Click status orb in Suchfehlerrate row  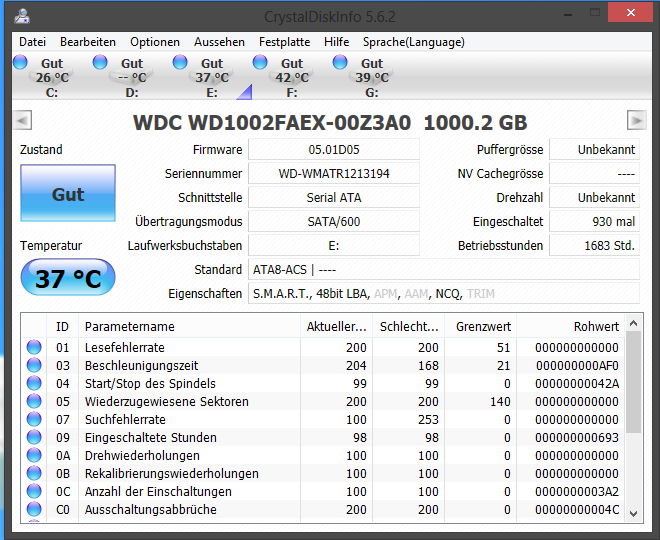(x=34, y=419)
